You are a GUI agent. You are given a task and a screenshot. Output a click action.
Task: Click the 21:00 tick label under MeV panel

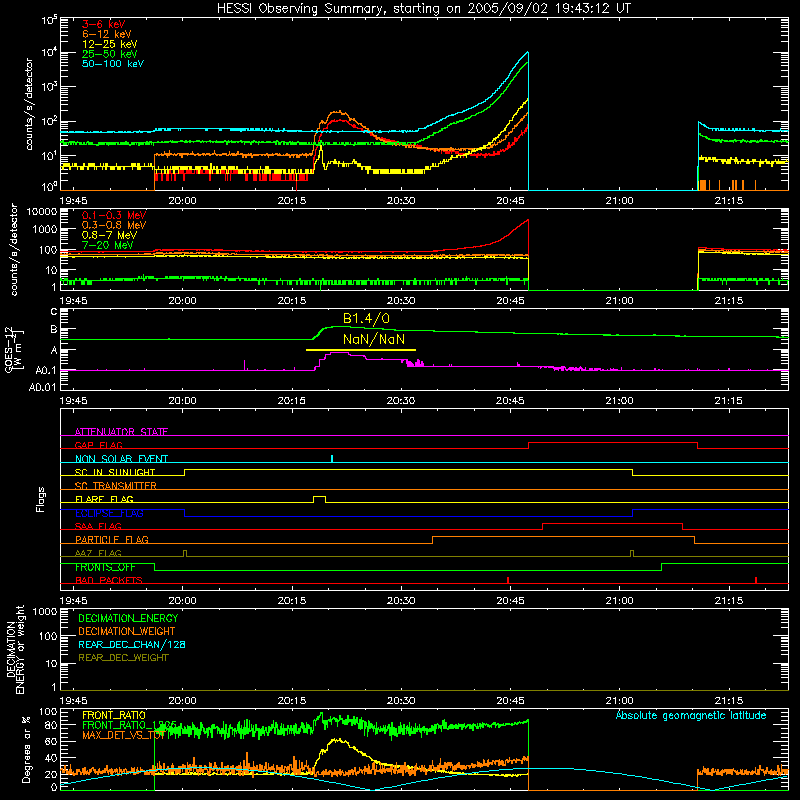click(x=619, y=301)
